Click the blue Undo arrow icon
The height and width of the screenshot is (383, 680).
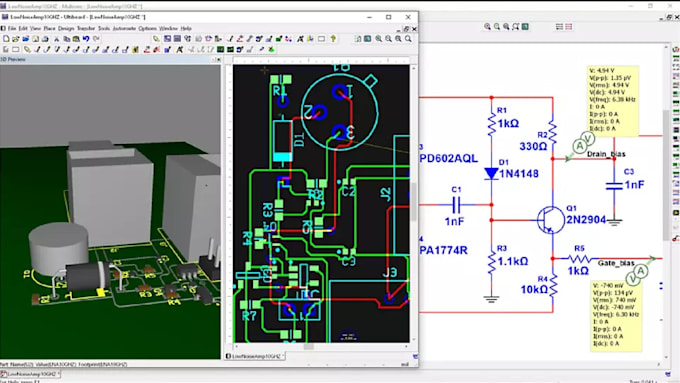point(86,39)
